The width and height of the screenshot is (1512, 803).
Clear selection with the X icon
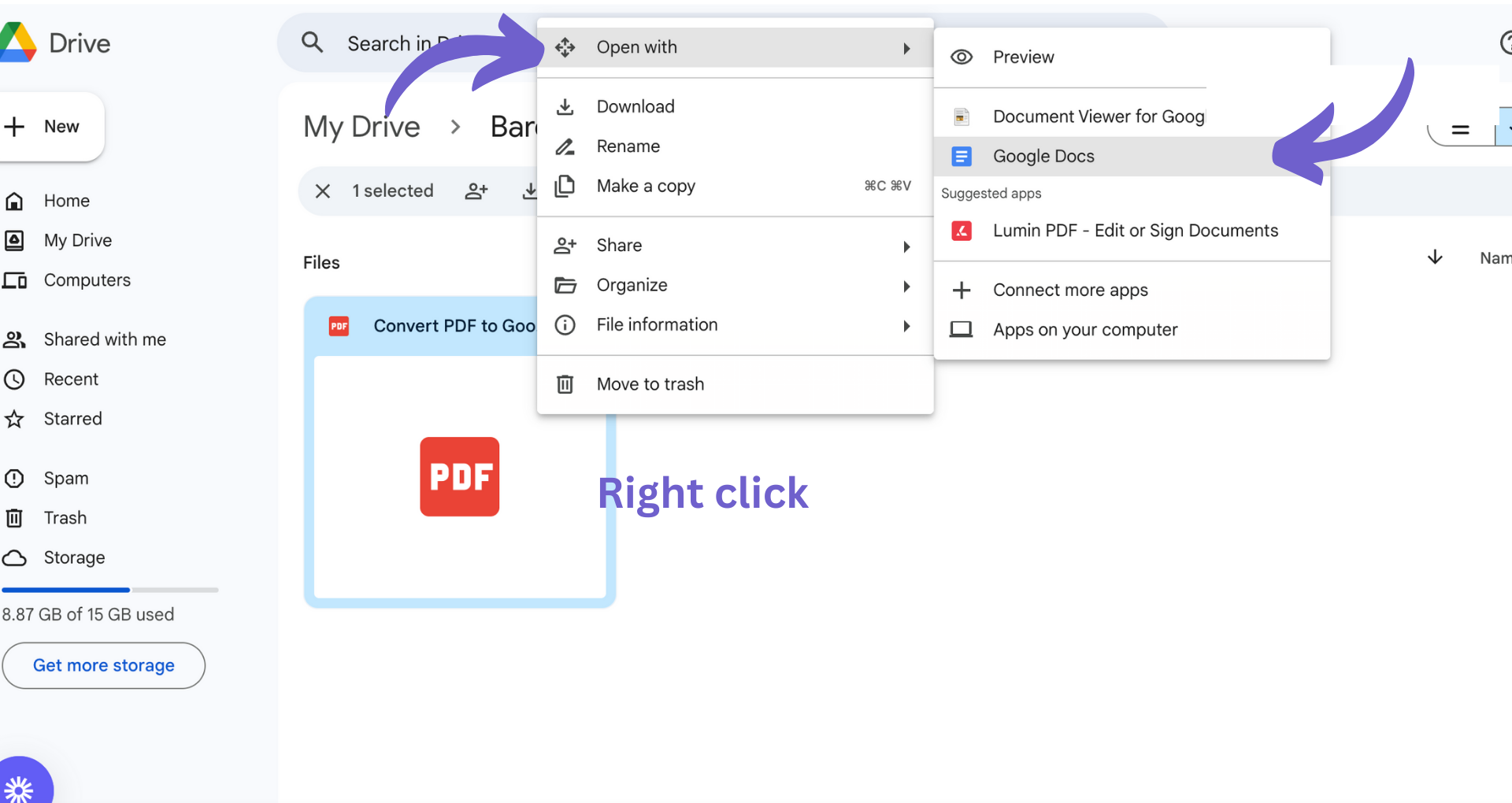coord(323,191)
